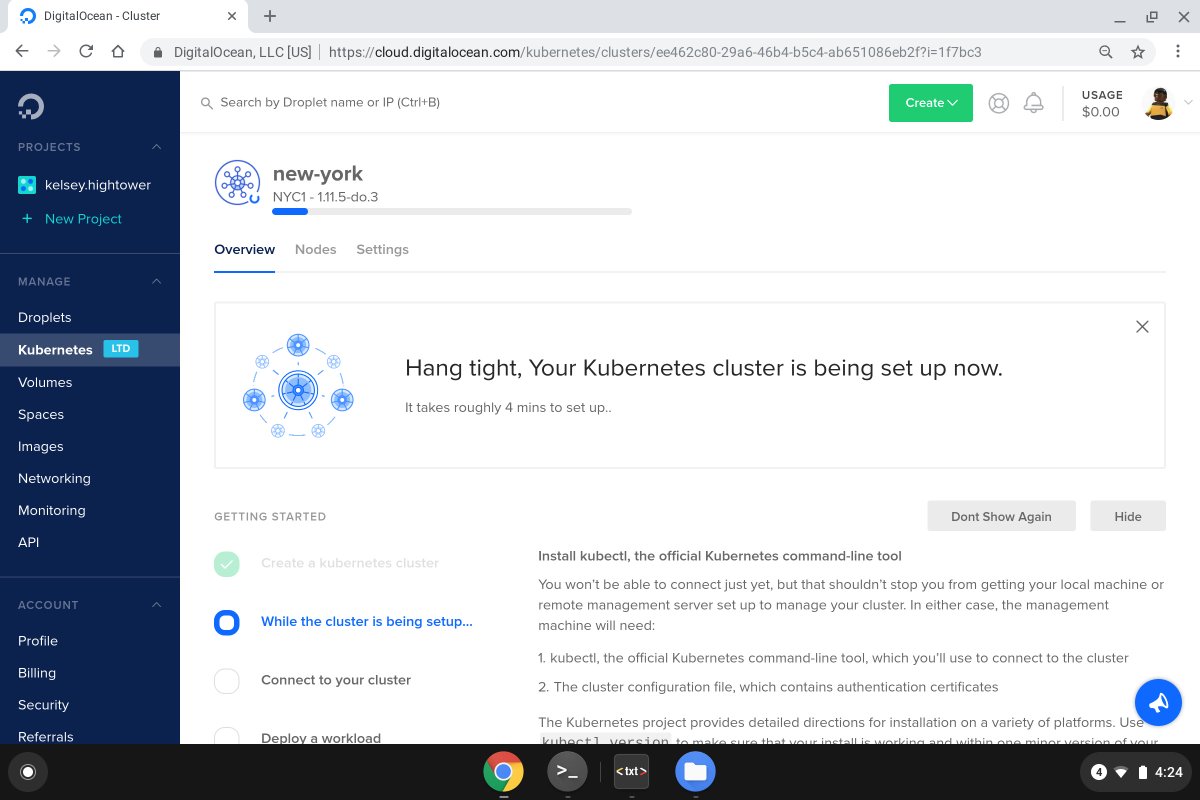Click browser back arrow

(22, 52)
